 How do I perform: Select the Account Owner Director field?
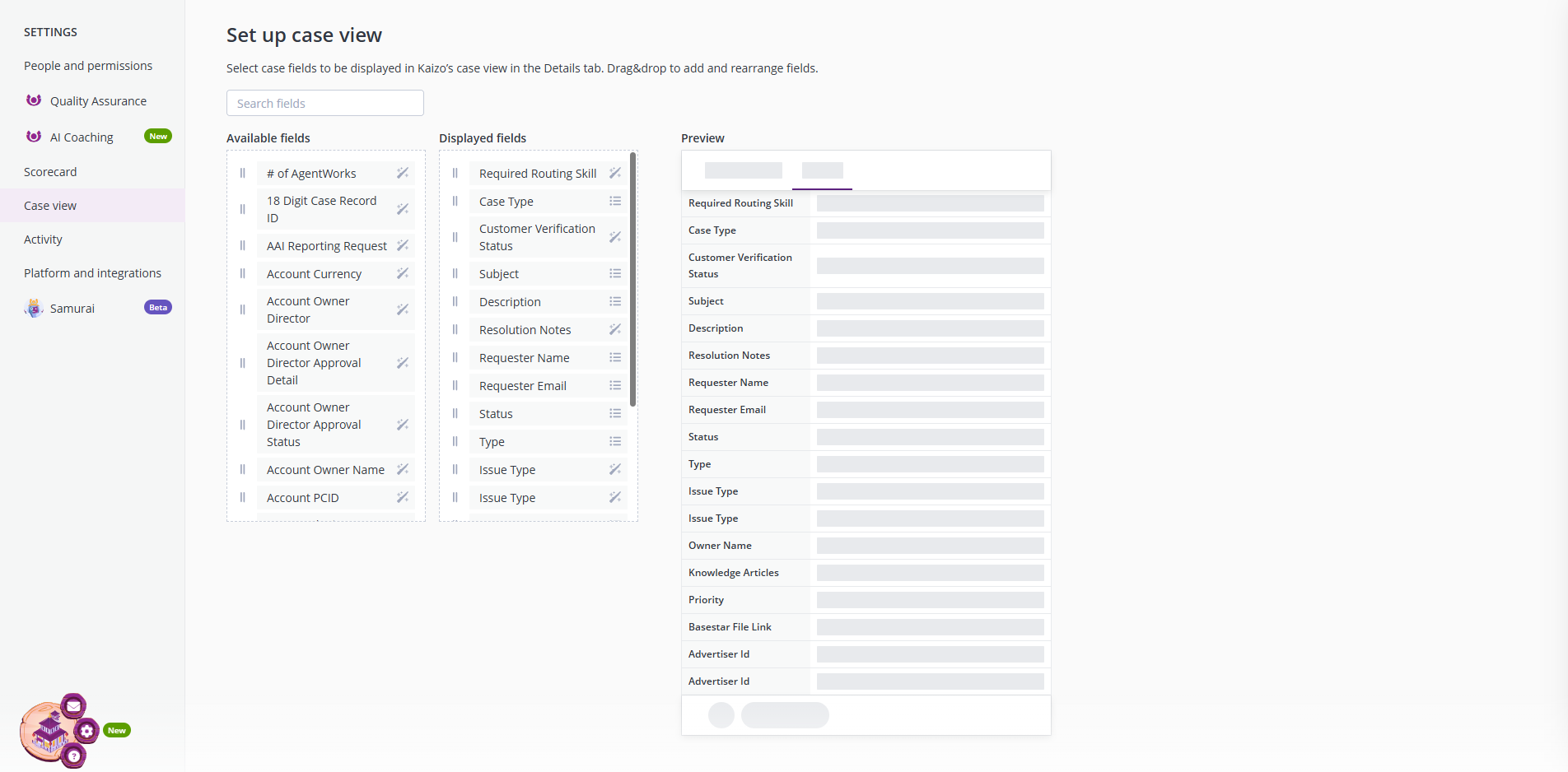[336, 309]
